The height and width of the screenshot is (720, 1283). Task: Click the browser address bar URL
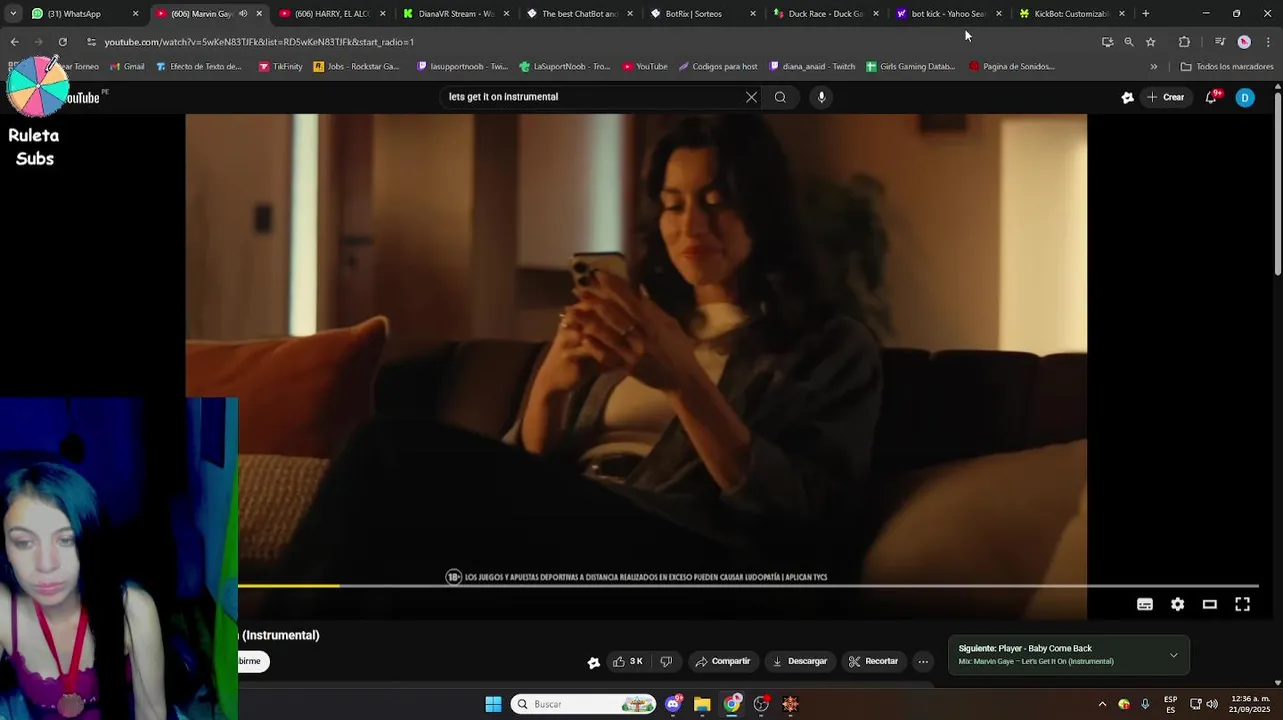(259, 42)
